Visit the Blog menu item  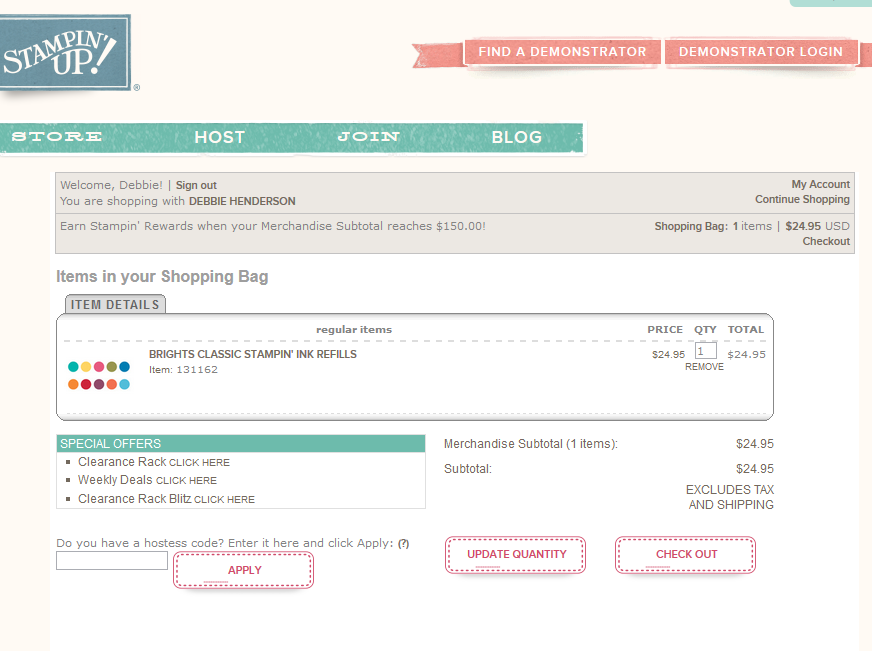click(517, 137)
